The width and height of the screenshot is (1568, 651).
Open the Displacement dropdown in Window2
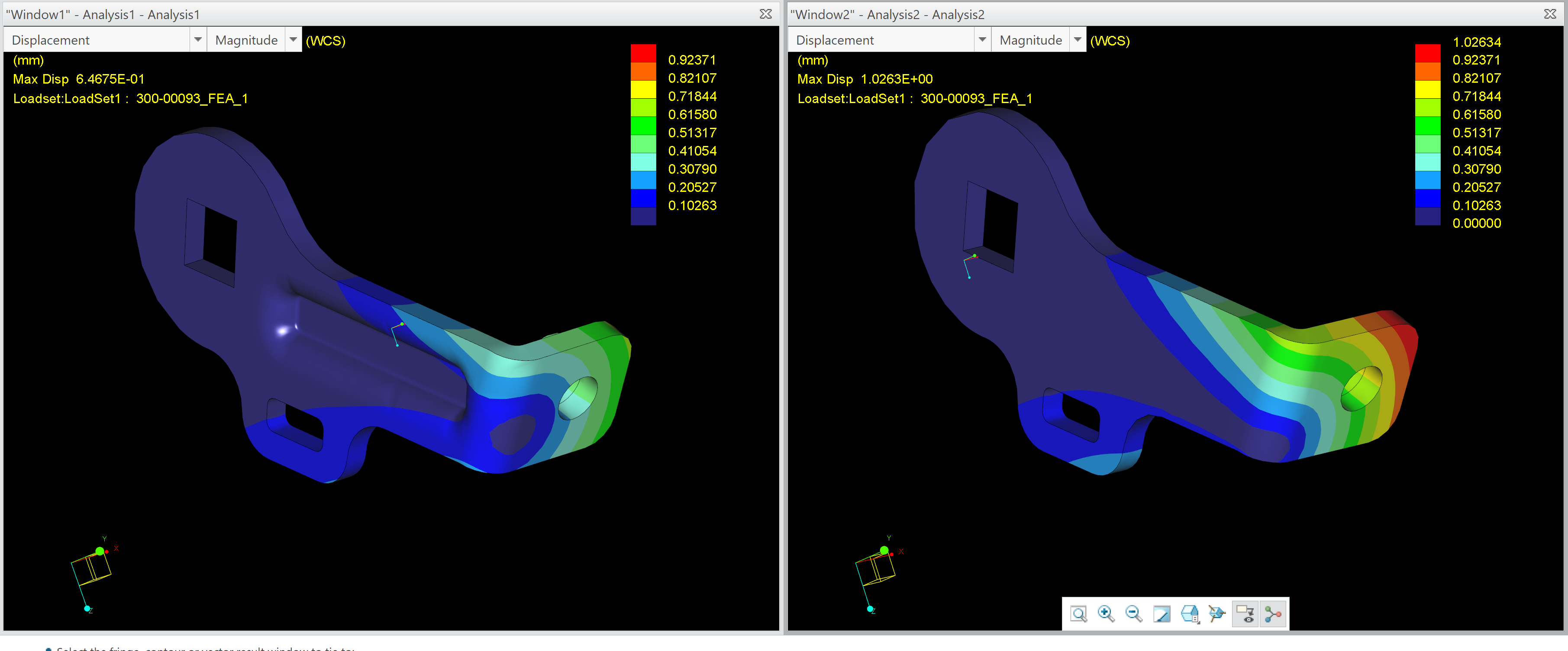(x=890, y=40)
